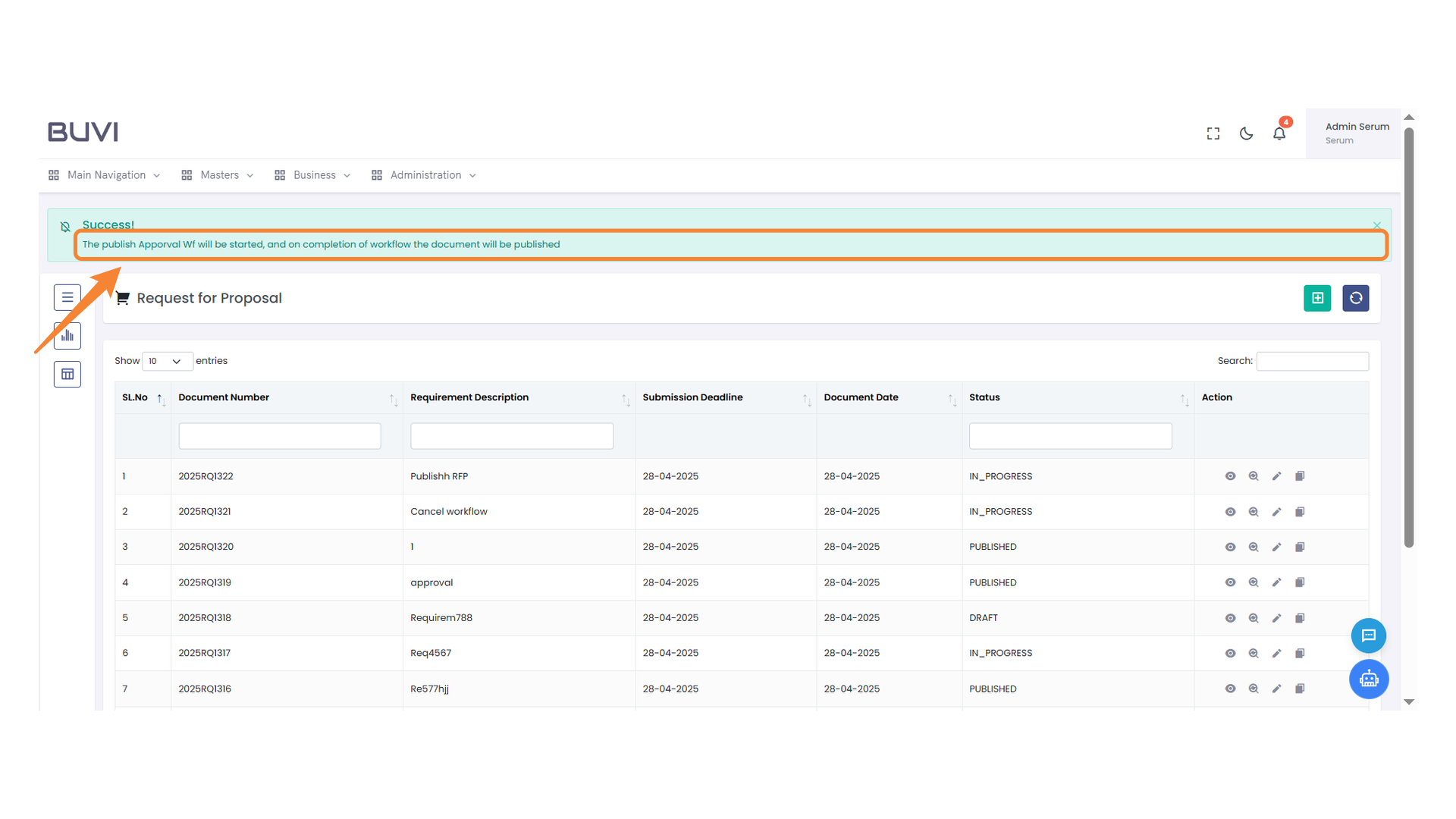The width and height of the screenshot is (1456, 819).
Task: Select the copy document icon for 2025RQ1321
Action: coord(1300,511)
